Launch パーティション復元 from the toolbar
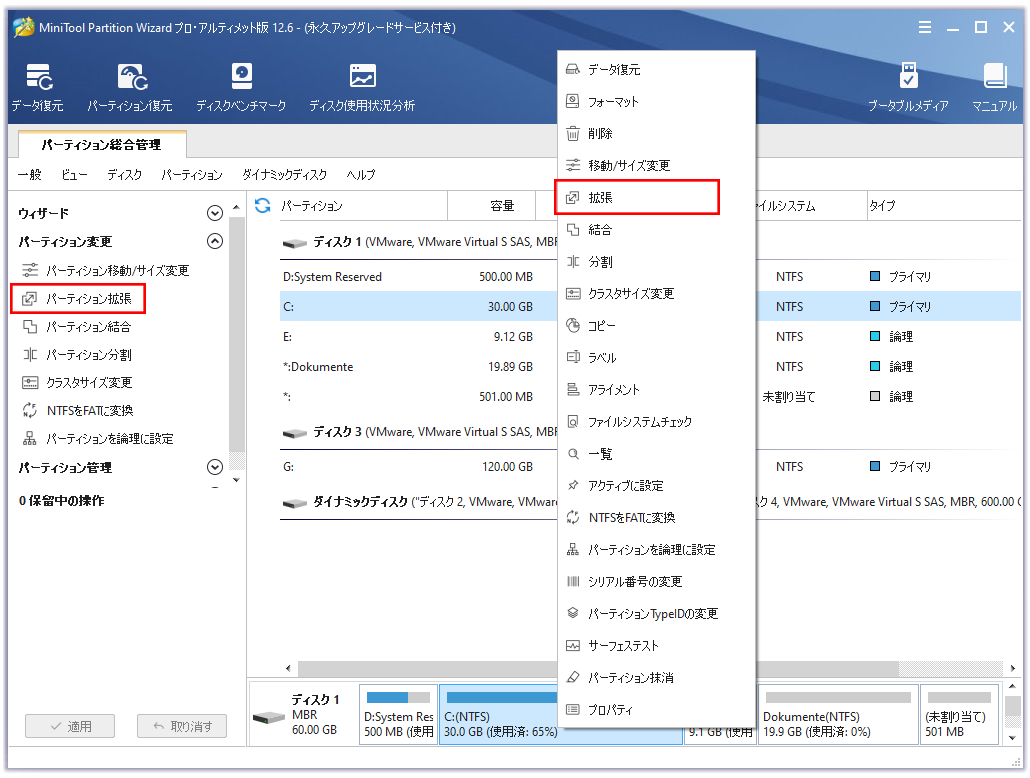The image size is (1030, 778). 129,86
